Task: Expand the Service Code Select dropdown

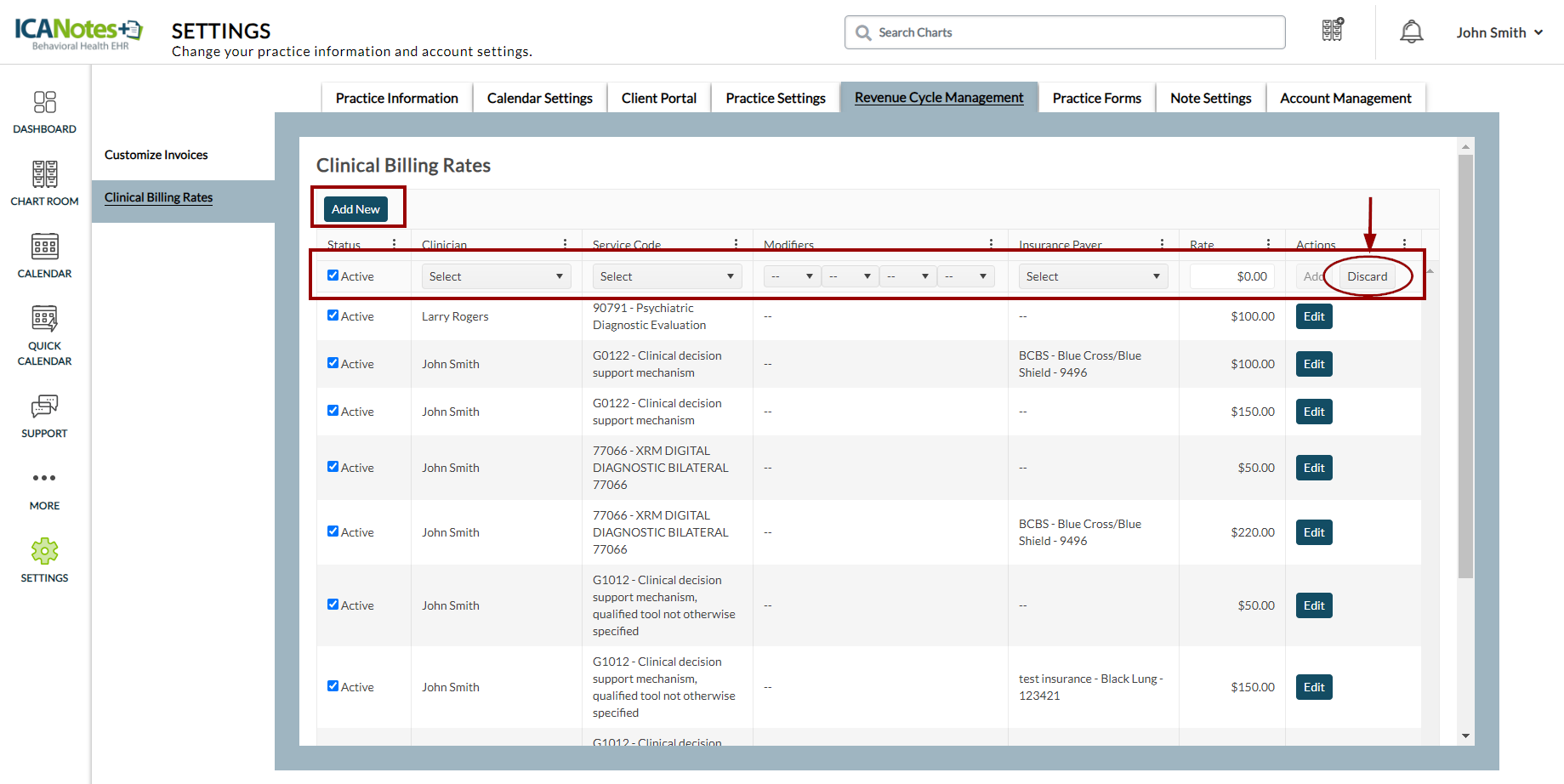Action: tap(667, 276)
